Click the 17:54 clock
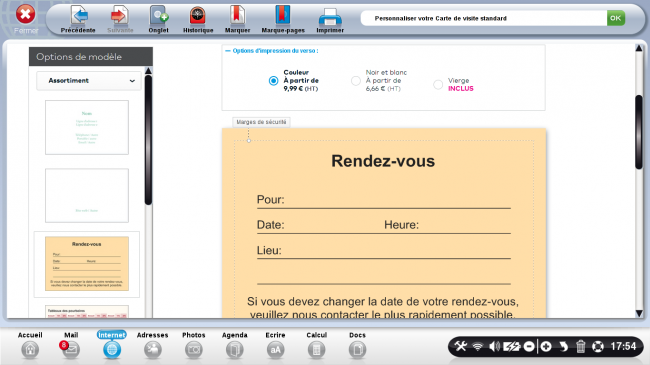Image resolution: width=650 pixels, height=365 pixels. point(623,346)
